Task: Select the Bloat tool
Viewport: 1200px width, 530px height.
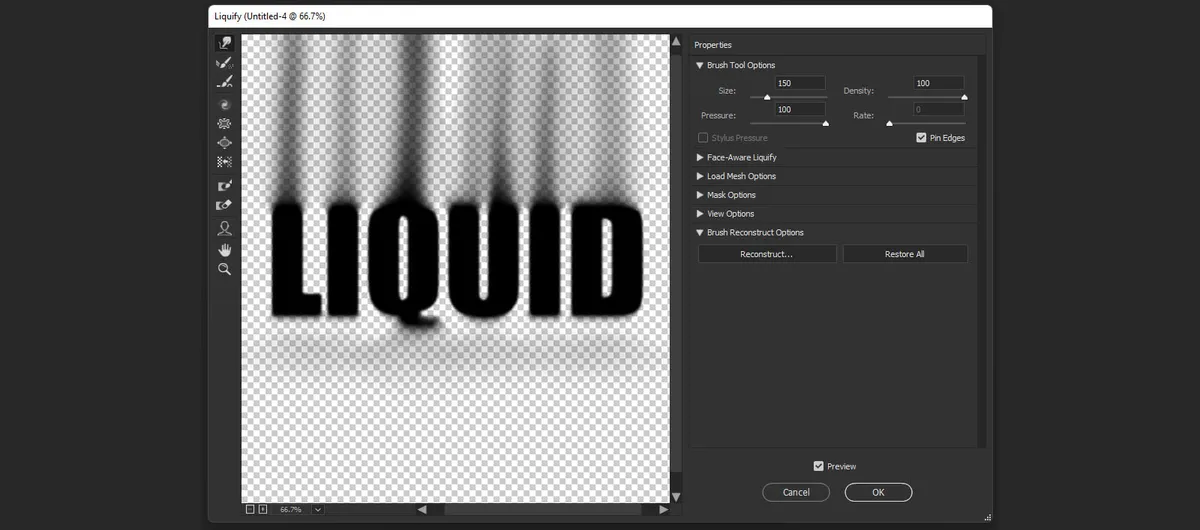Action: pyautogui.click(x=224, y=142)
